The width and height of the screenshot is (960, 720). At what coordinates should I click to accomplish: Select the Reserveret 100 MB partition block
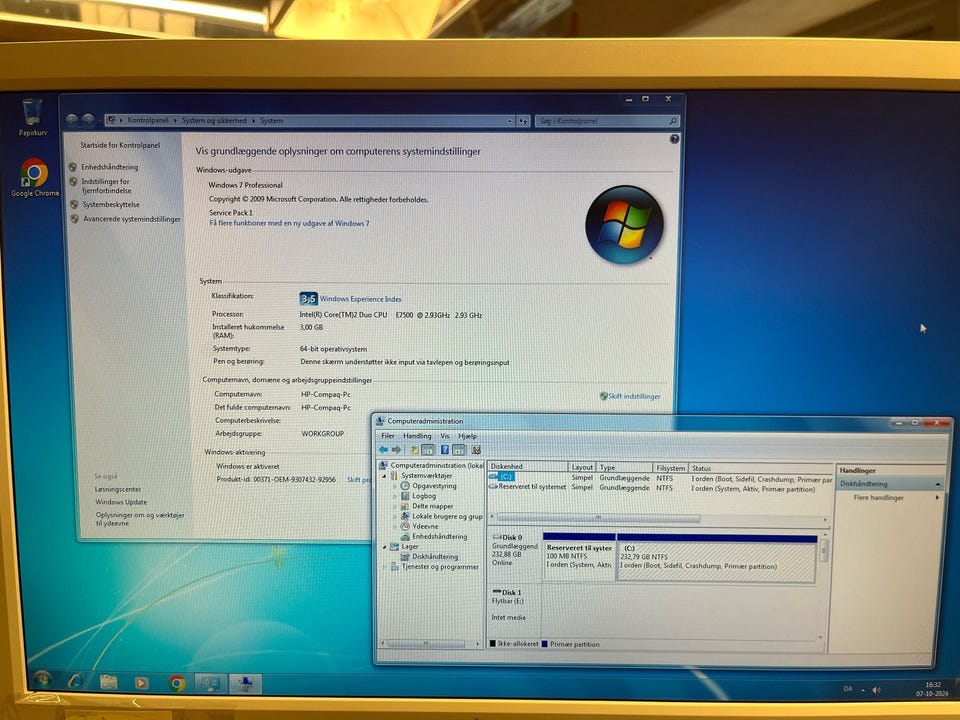coord(579,557)
